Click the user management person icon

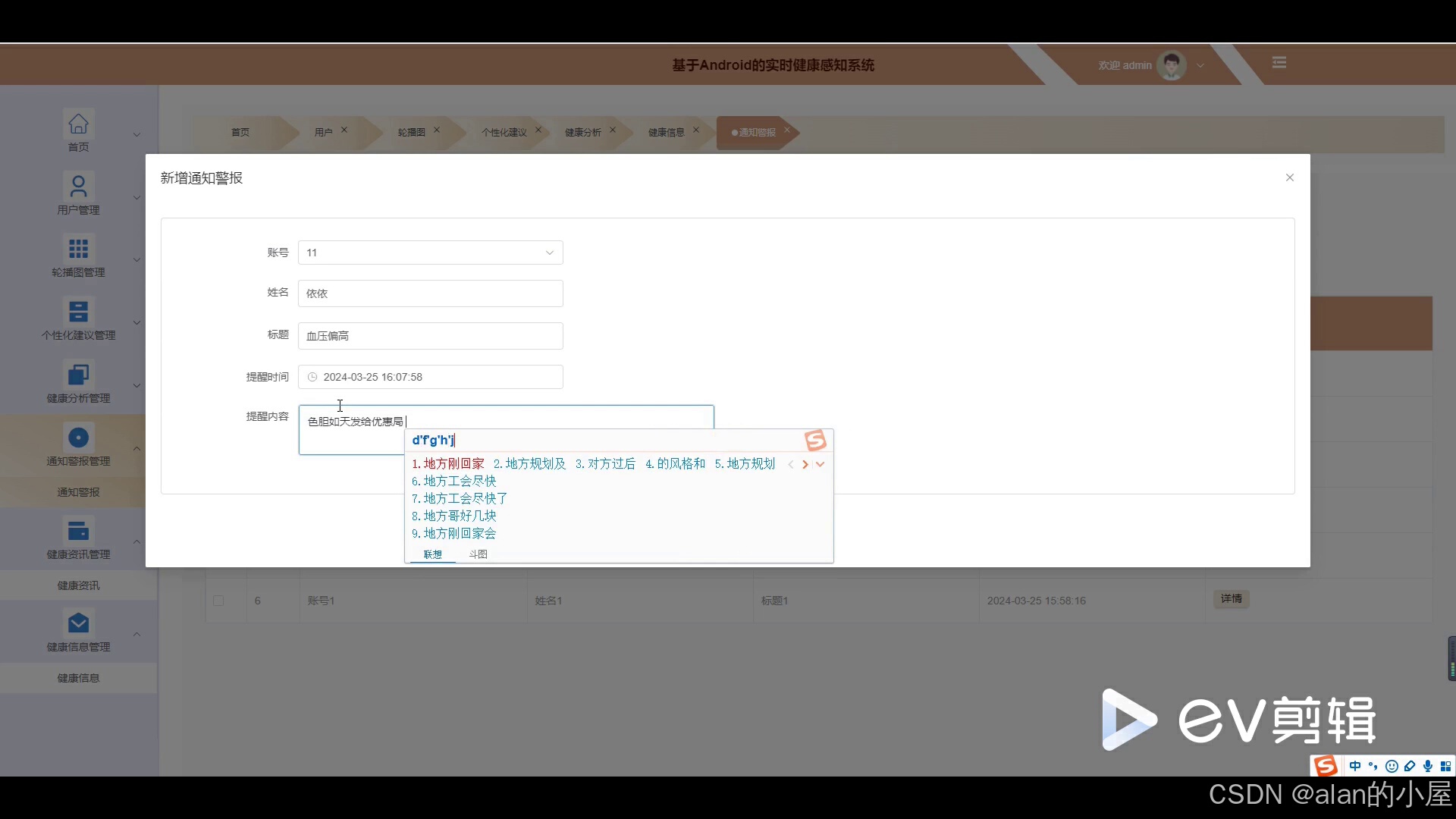(78, 186)
